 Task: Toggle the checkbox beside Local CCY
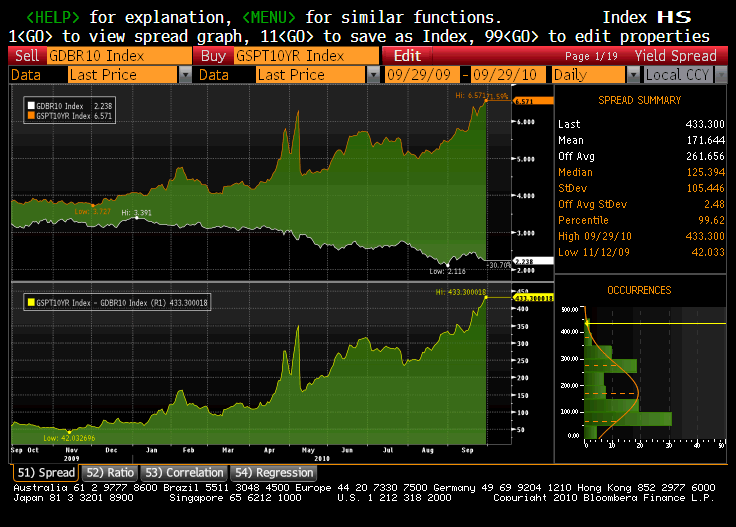click(x=636, y=75)
